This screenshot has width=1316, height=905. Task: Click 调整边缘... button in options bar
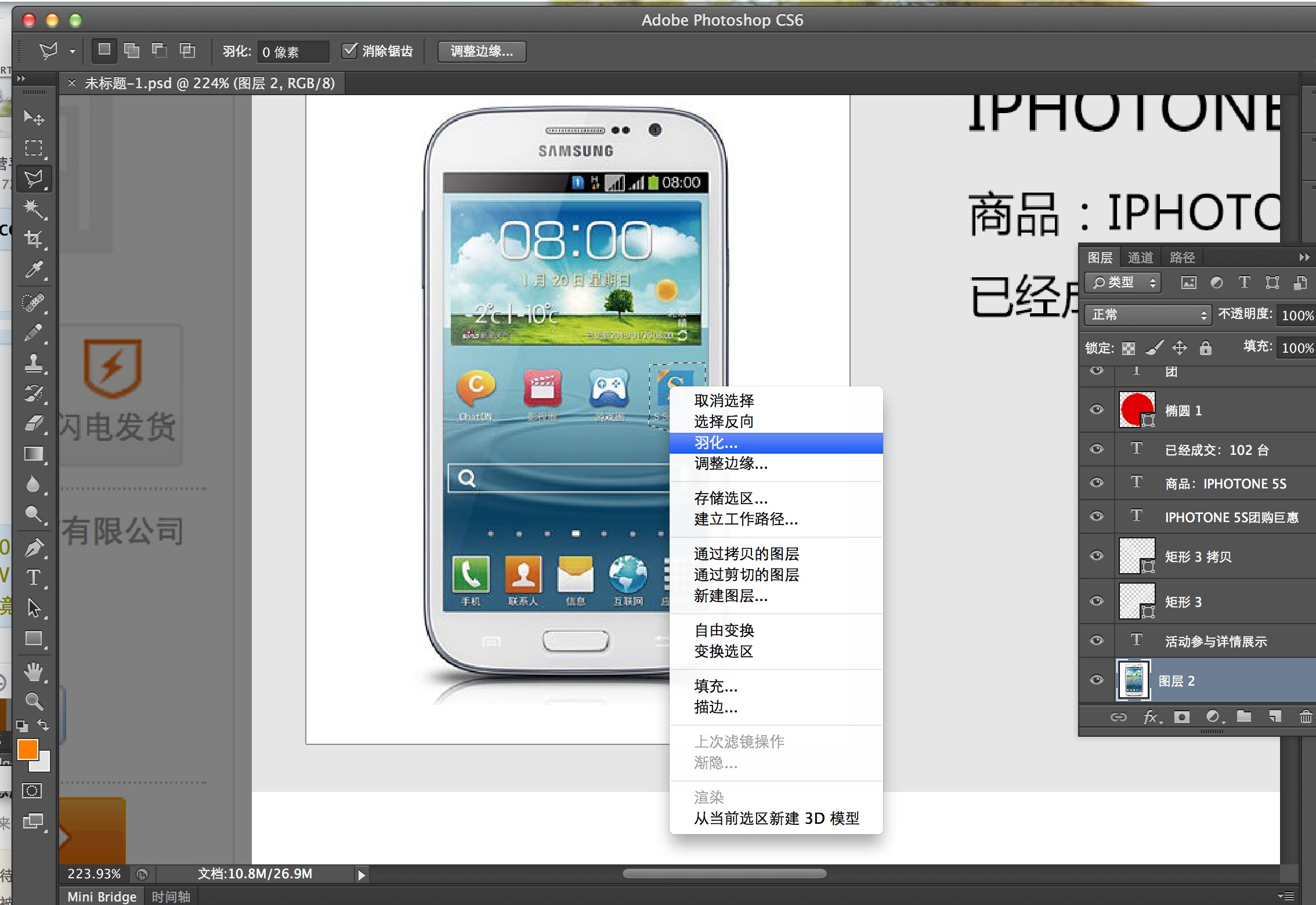point(482,51)
